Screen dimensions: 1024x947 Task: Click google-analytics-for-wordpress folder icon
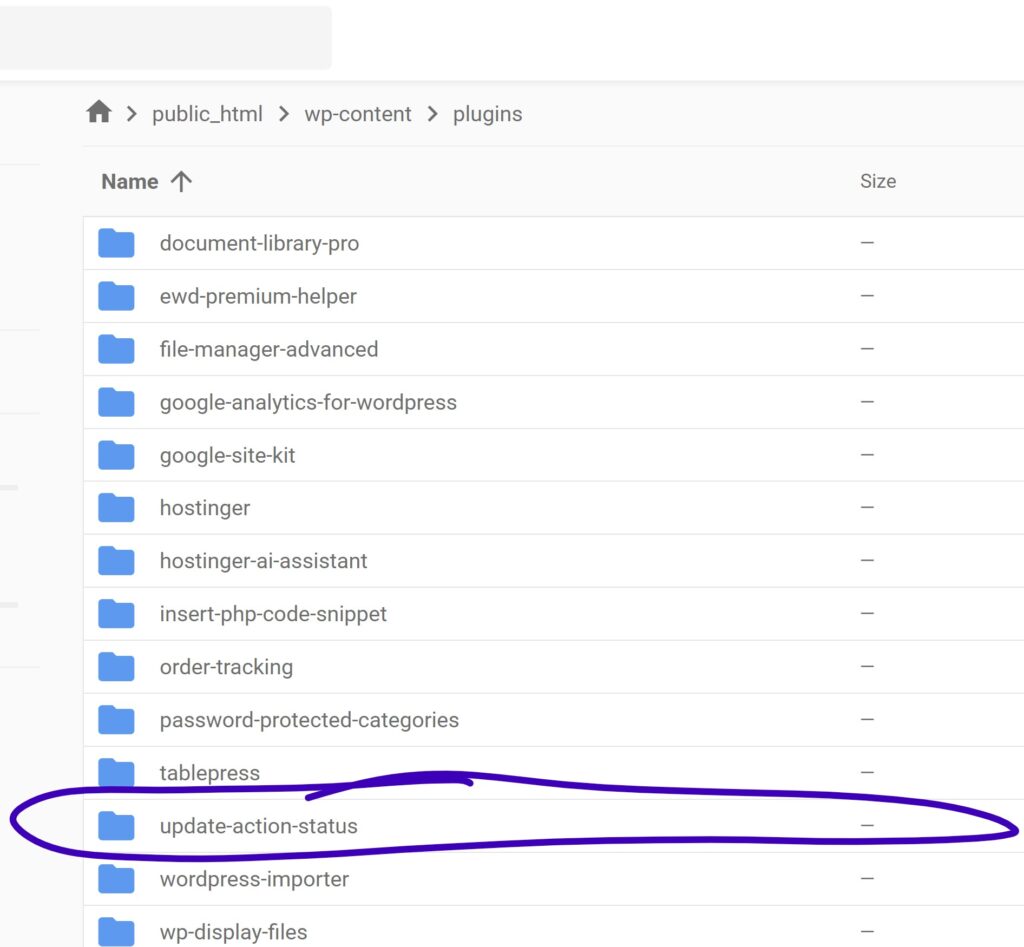coord(116,402)
